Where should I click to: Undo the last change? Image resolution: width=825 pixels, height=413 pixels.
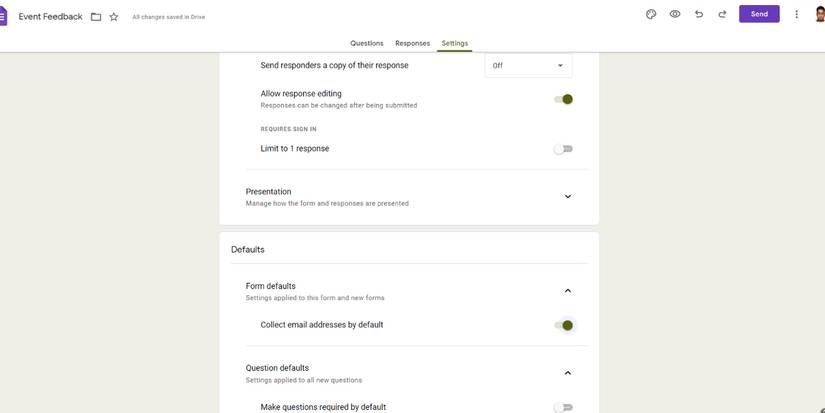[x=698, y=14]
